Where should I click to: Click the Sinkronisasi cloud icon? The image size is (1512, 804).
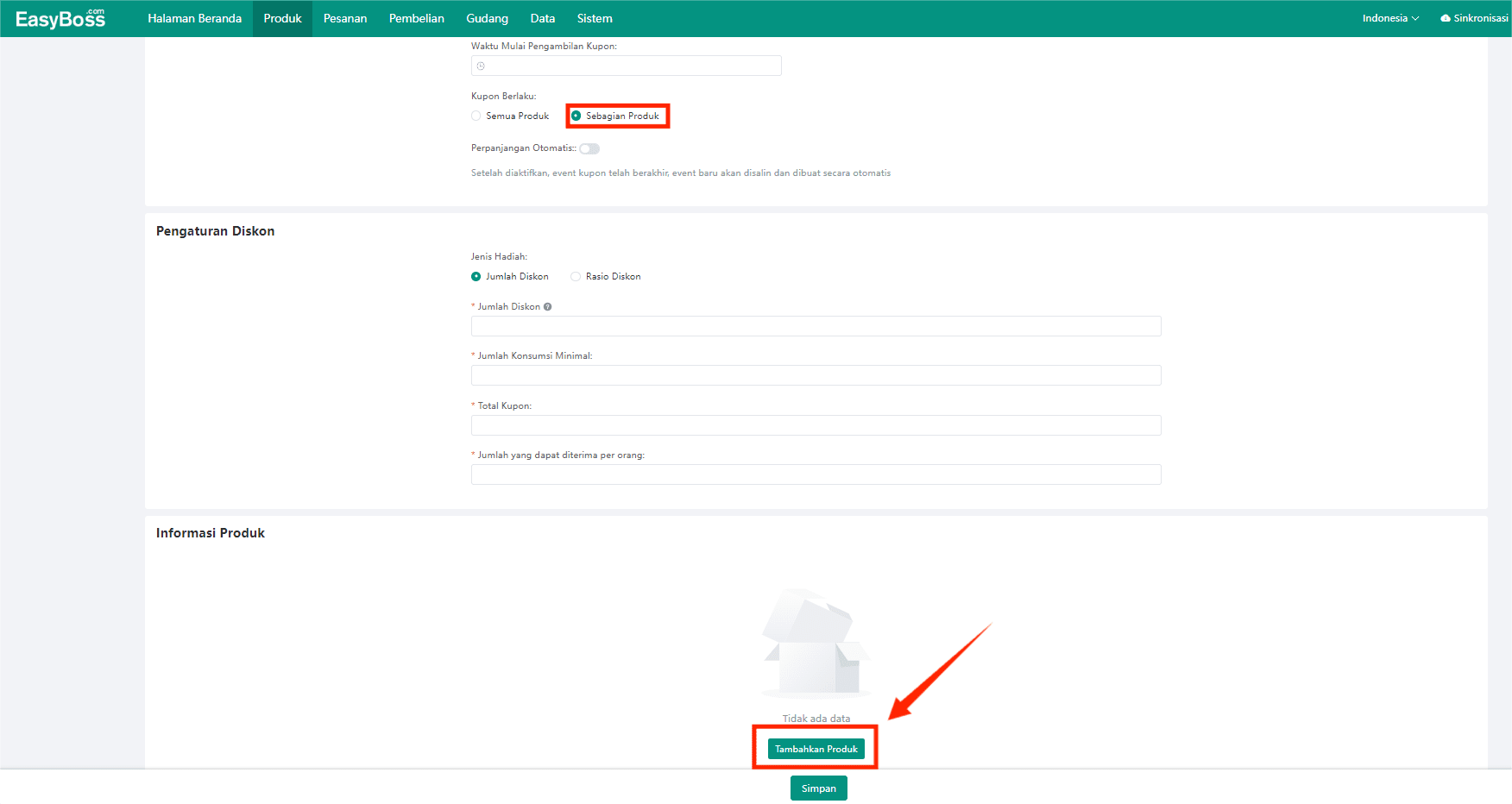[x=1445, y=18]
